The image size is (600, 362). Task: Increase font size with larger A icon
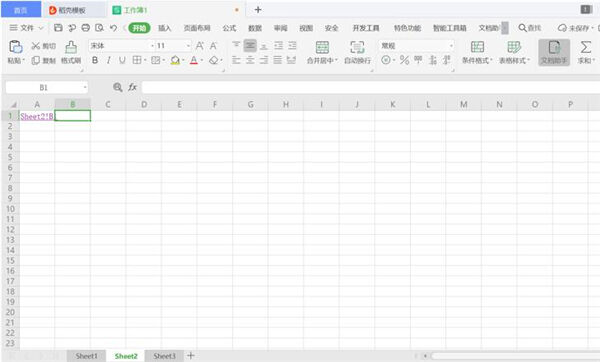[199, 46]
